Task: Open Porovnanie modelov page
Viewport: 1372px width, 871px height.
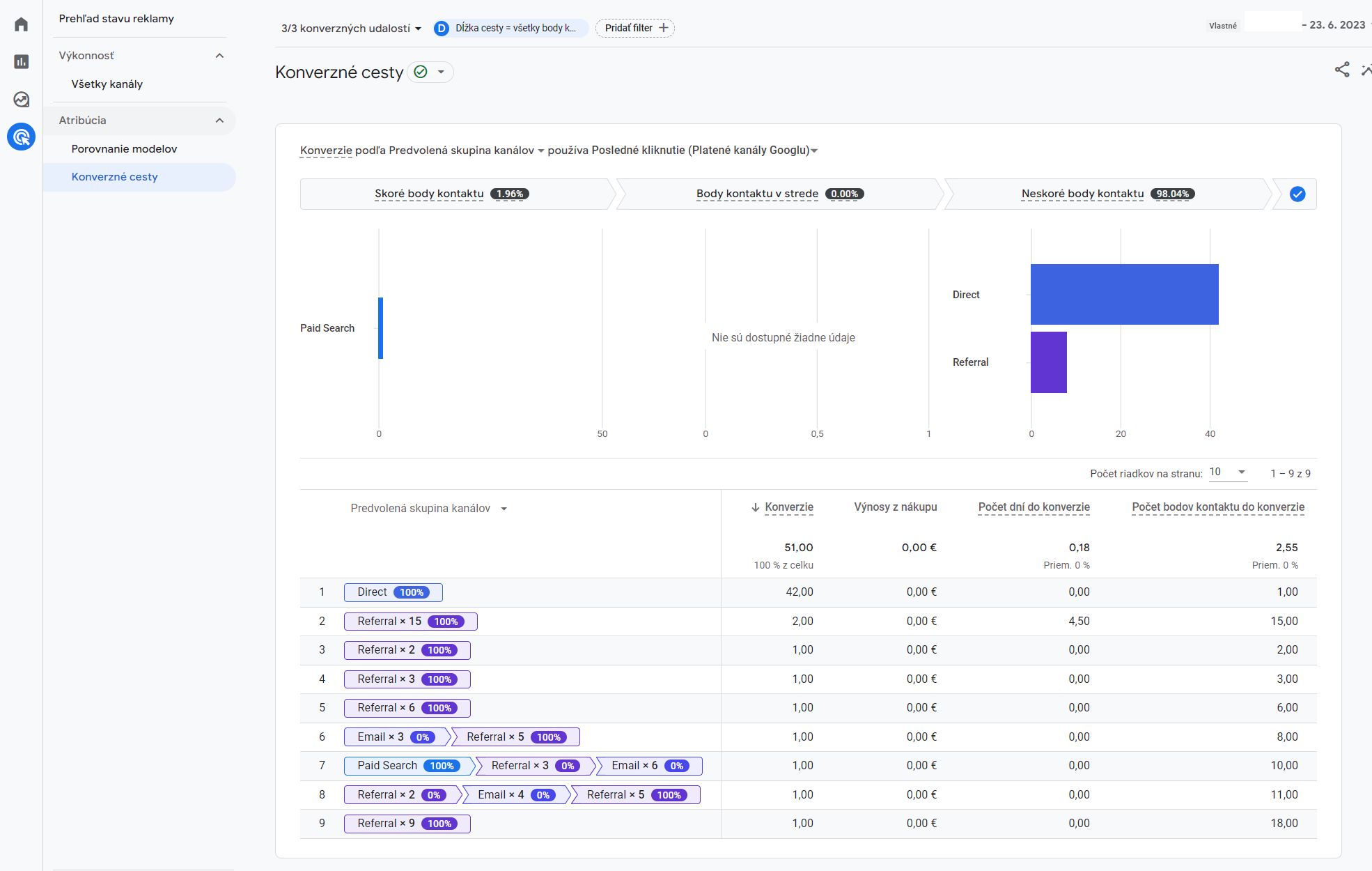Action: coord(124,148)
